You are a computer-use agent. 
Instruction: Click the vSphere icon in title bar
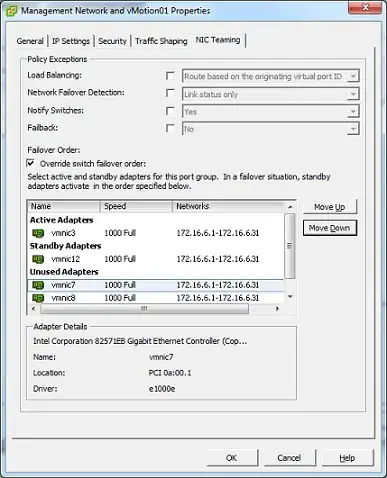(x=12, y=11)
